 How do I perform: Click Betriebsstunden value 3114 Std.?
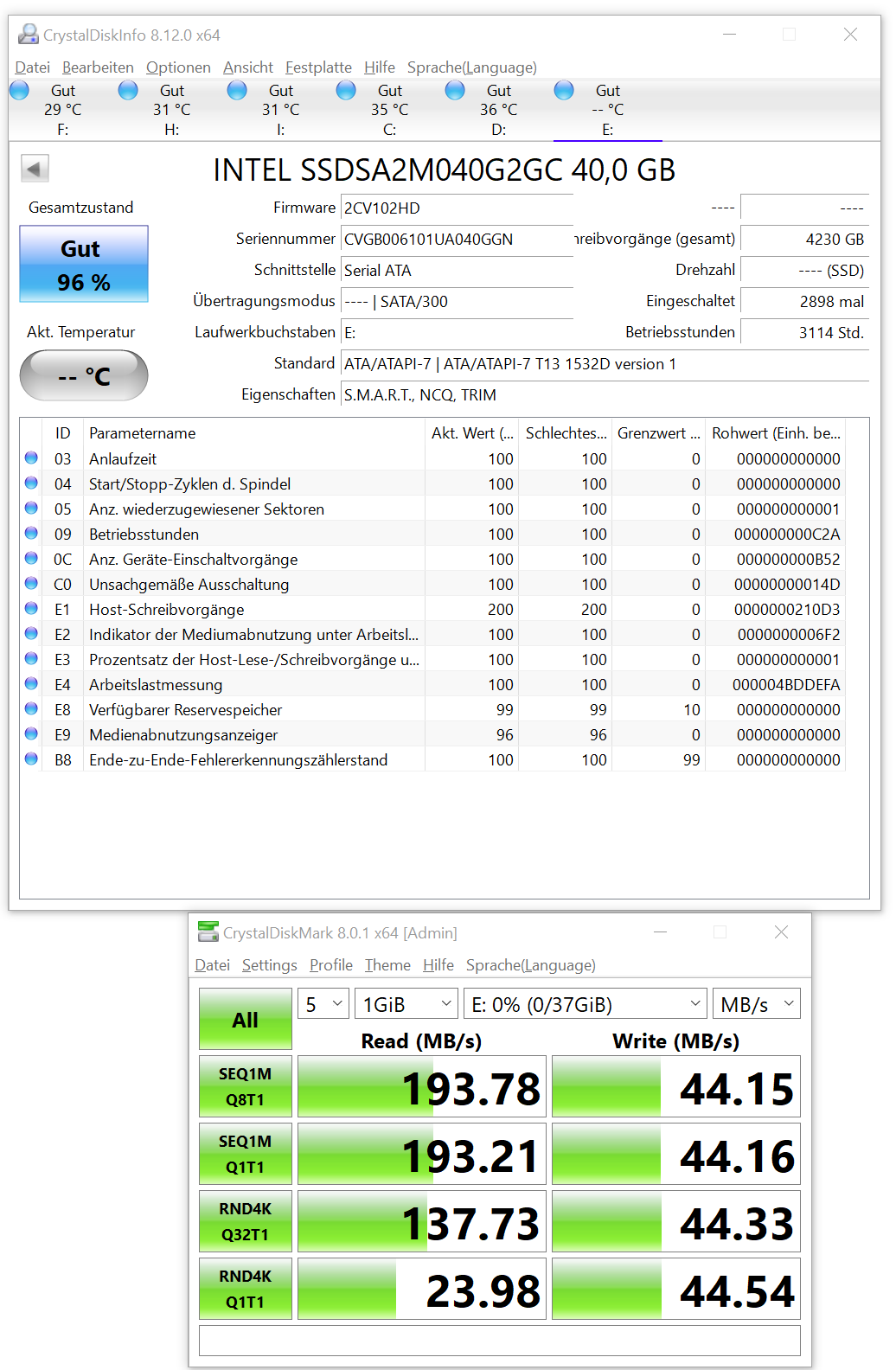click(805, 333)
